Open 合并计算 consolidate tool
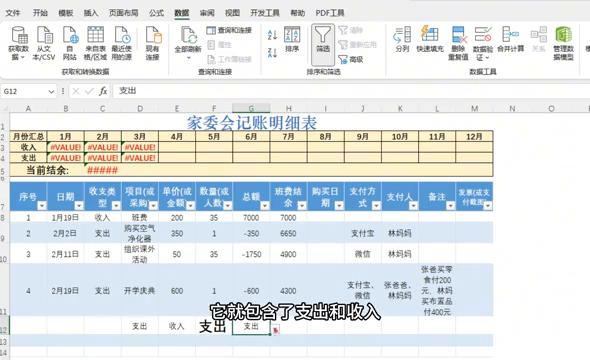The width and height of the screenshot is (590, 360). (511, 39)
